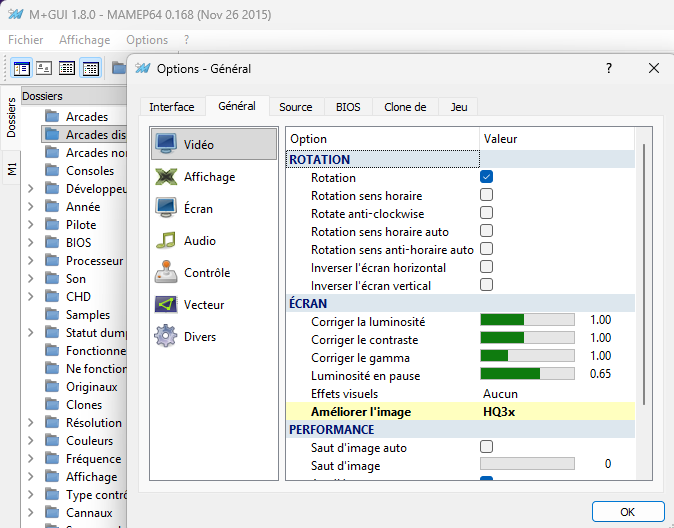Expand the BIOS folder in tree

point(30,243)
